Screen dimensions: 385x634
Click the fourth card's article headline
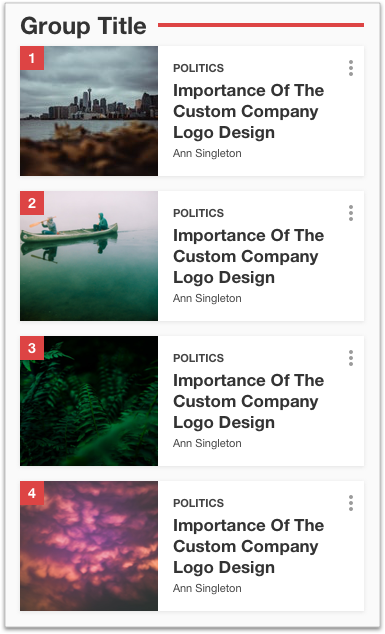pos(248,546)
